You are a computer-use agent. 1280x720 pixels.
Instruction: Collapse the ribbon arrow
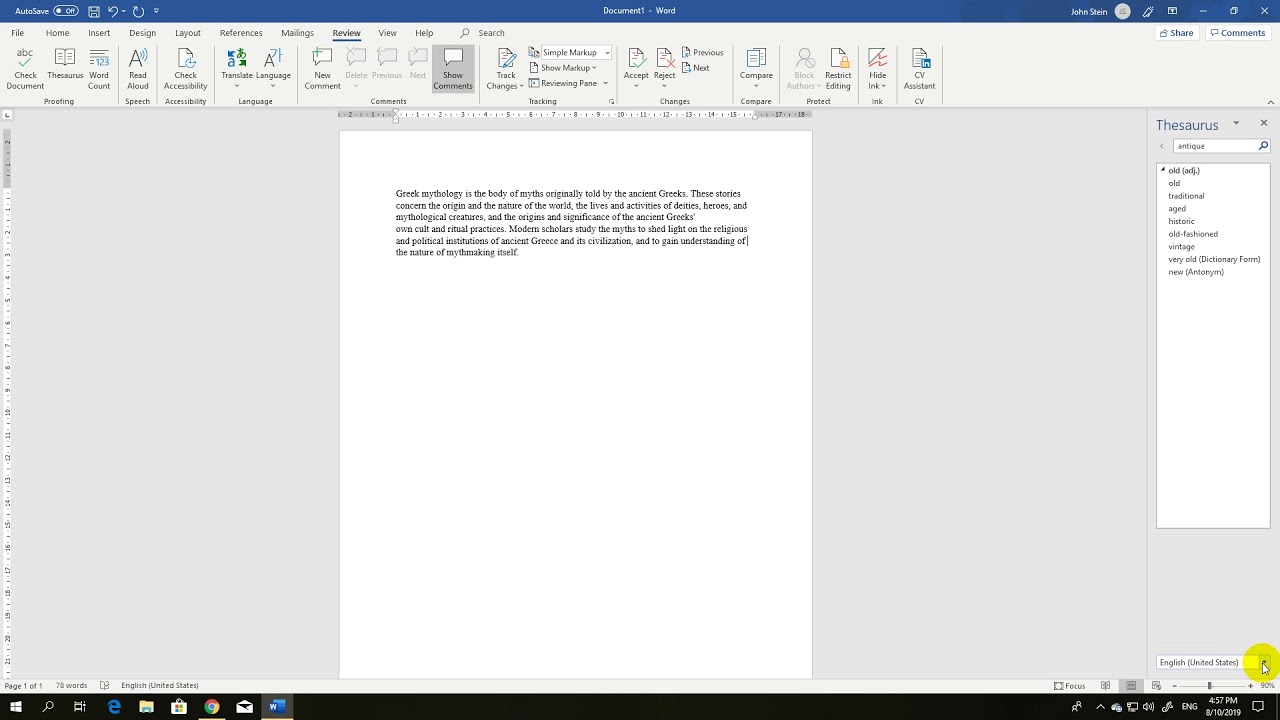1271,102
